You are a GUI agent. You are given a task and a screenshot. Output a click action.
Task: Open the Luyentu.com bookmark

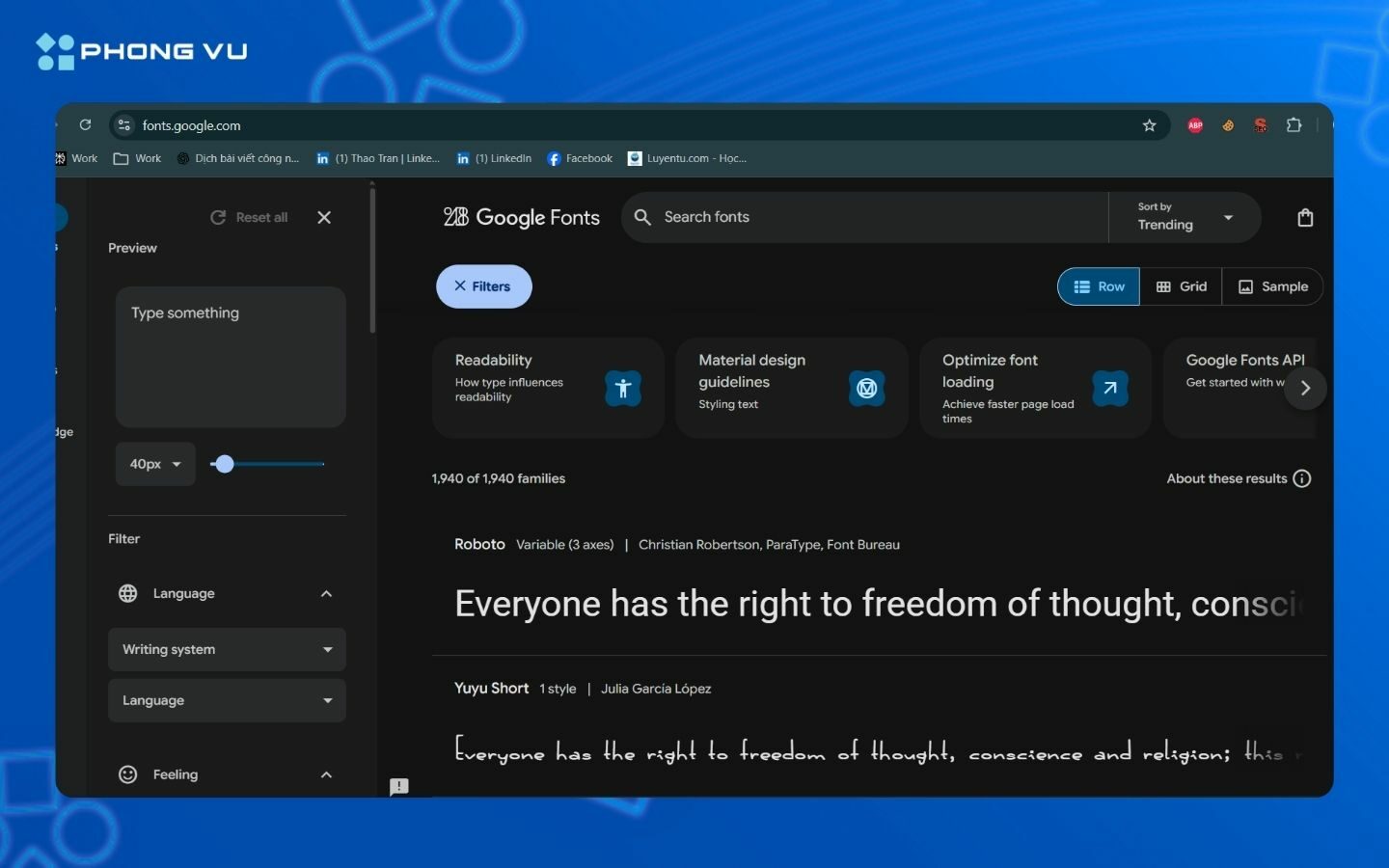687,158
